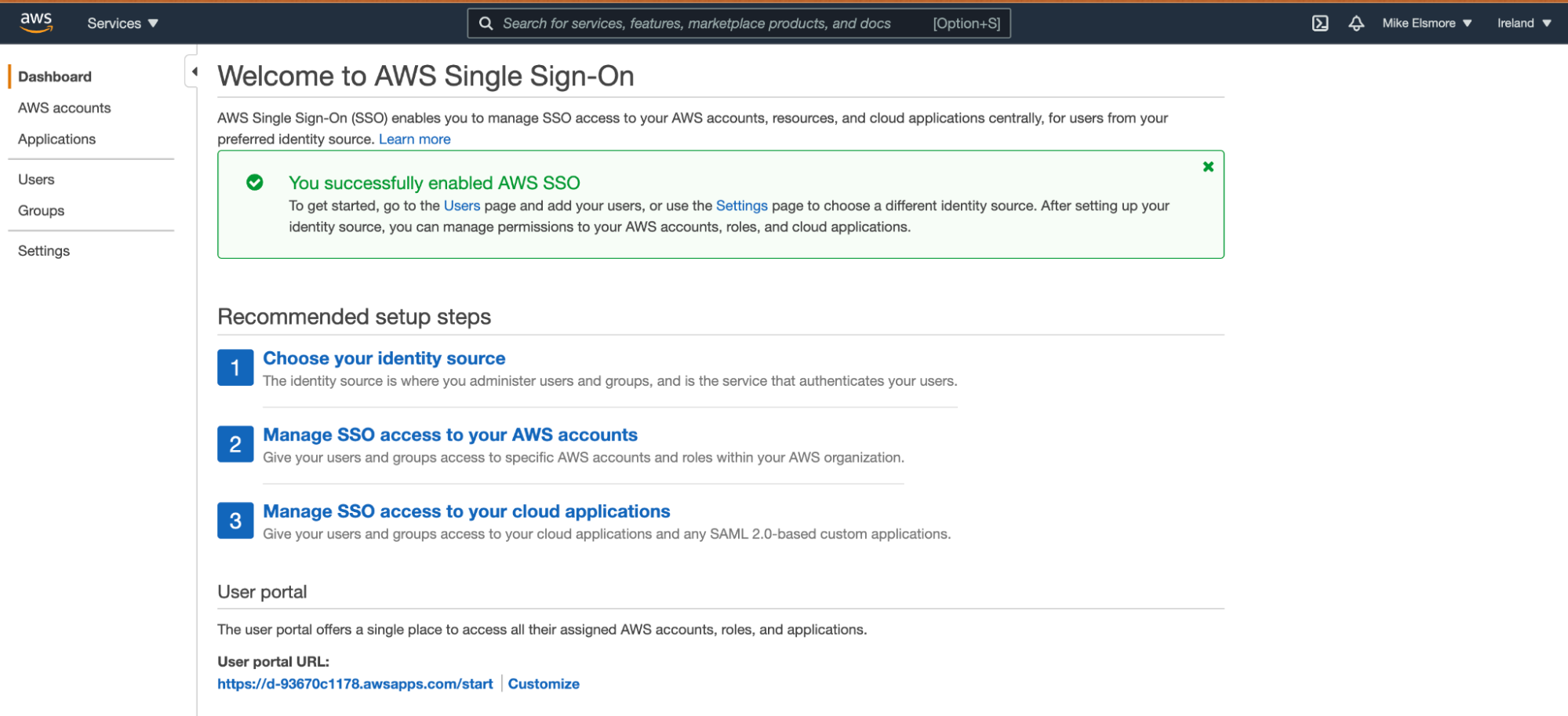Open the user portal URL link
The height and width of the screenshot is (716, 1568).
(355, 684)
